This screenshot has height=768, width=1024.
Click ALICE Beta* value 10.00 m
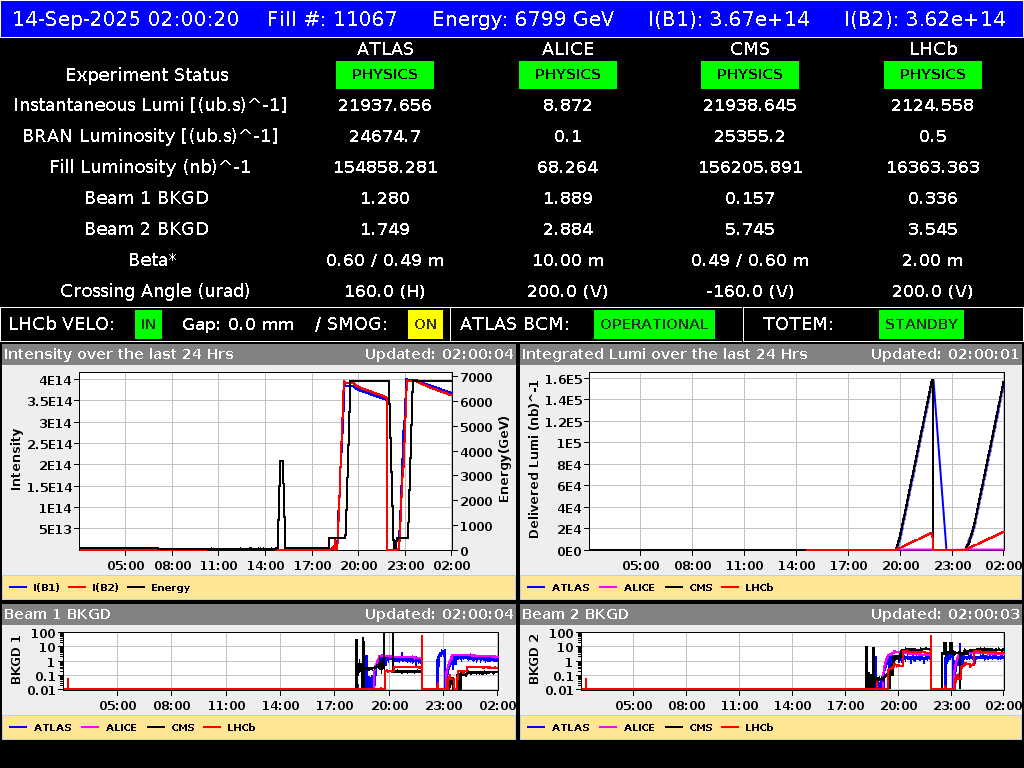click(568, 260)
